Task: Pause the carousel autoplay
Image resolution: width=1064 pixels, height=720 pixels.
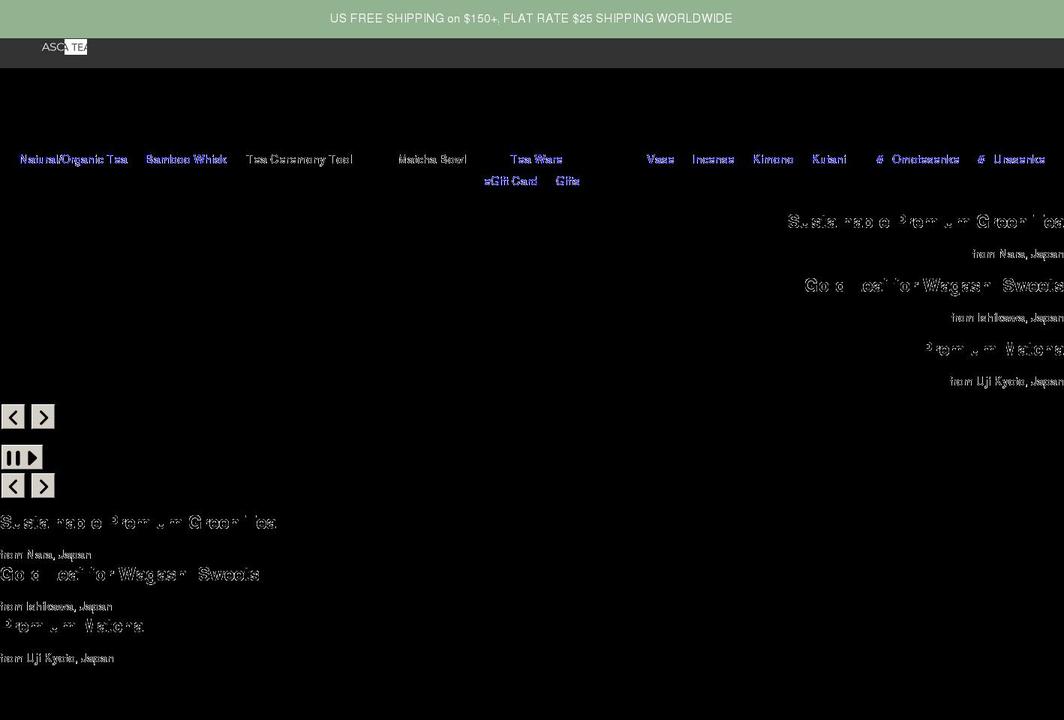Action: point(13,456)
